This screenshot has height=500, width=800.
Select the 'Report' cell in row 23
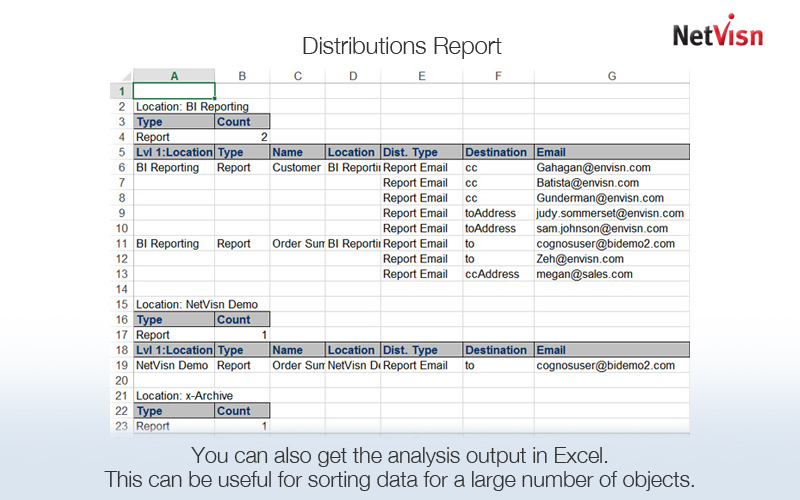[174, 426]
